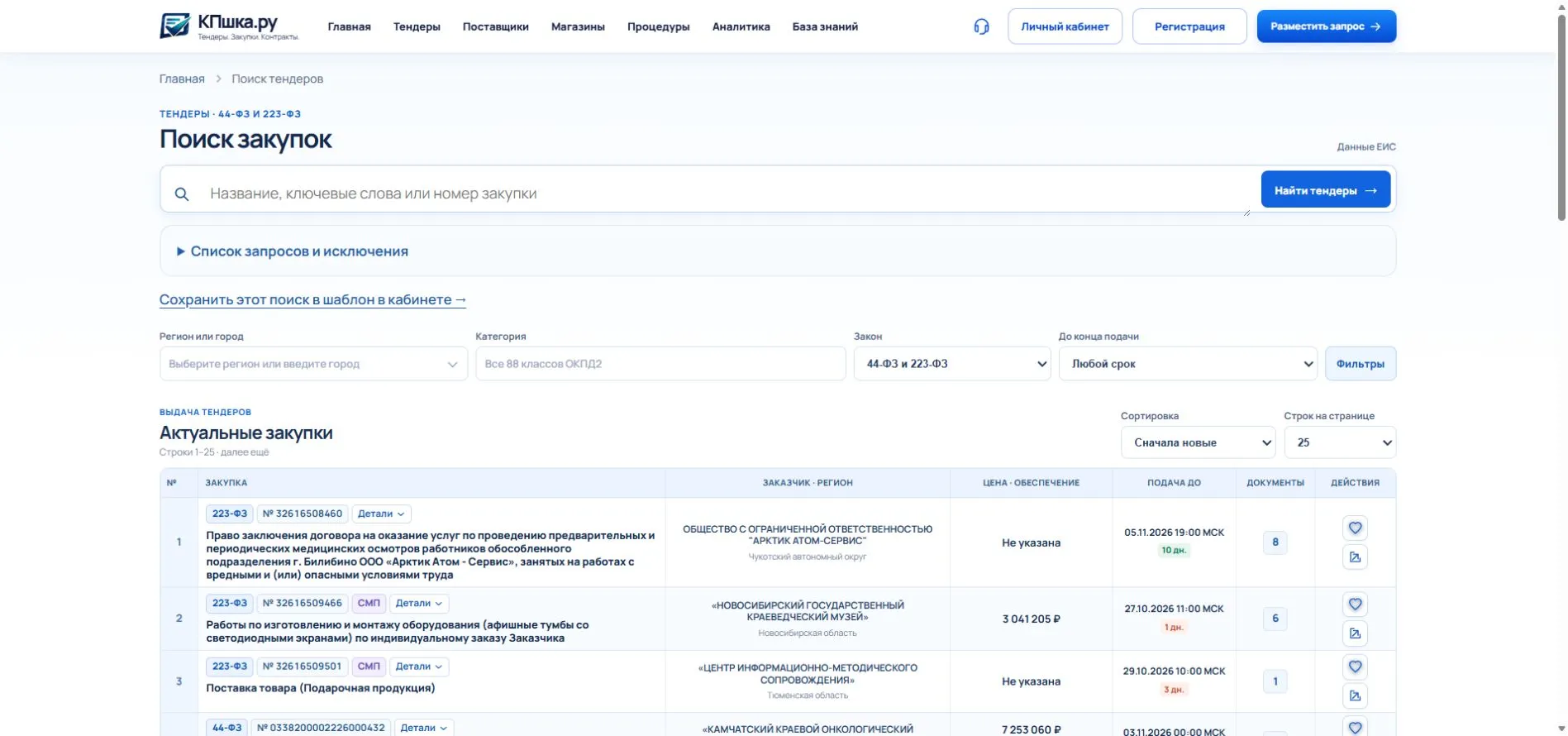Open Главная in top navigation

349,26
